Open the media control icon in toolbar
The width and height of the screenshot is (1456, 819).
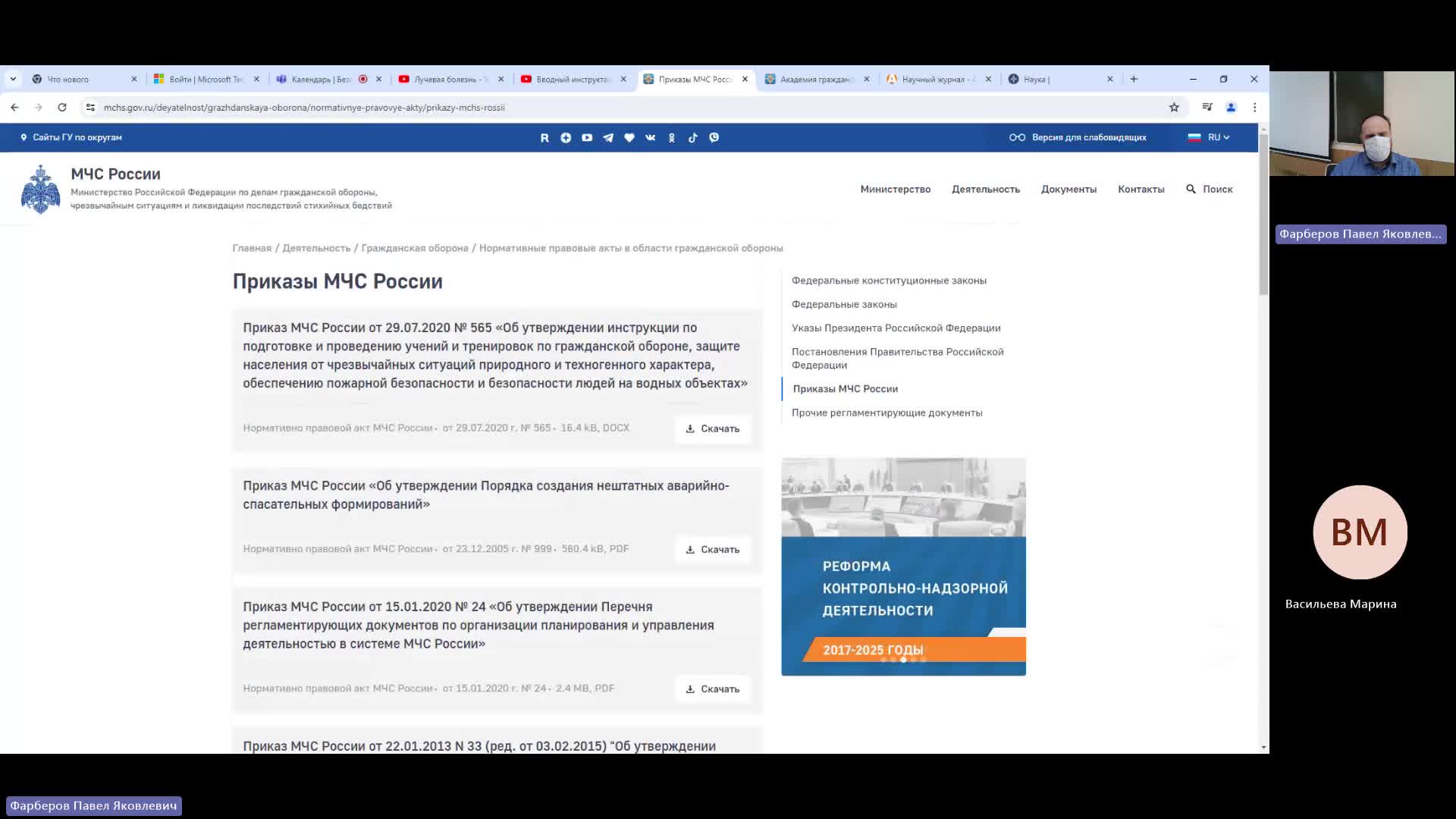[x=1207, y=108]
